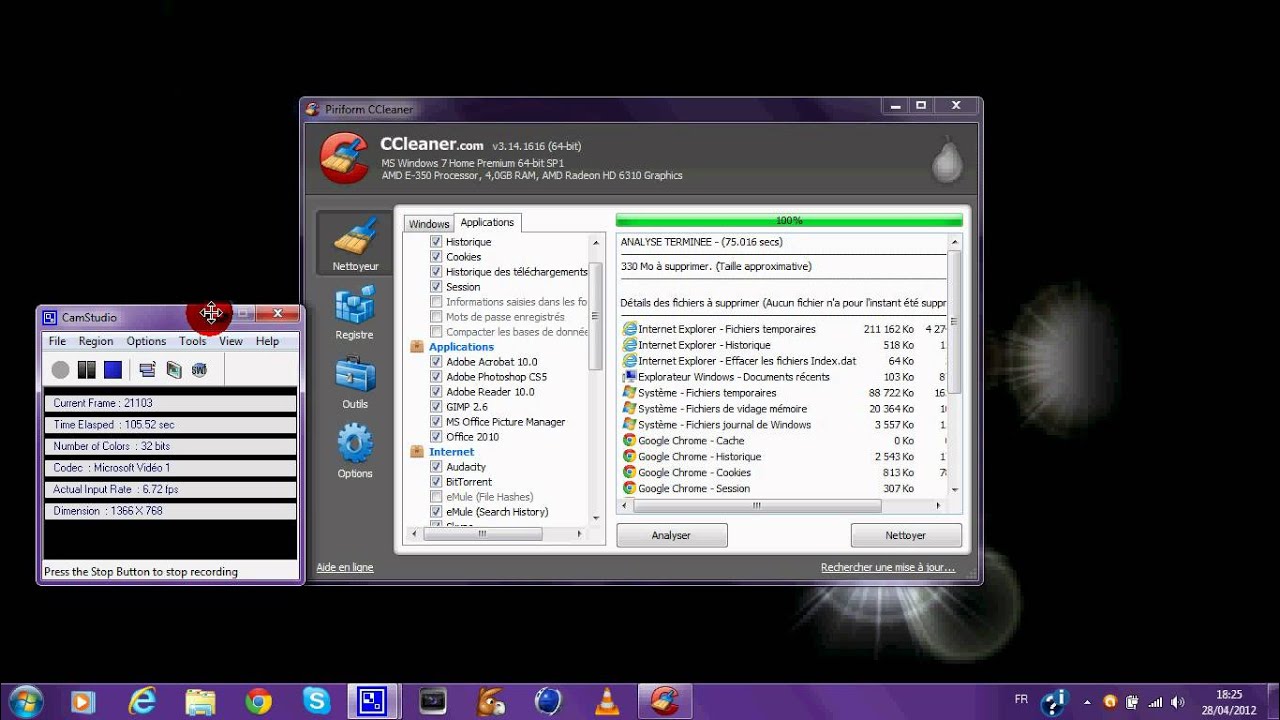The height and width of the screenshot is (720, 1280).
Task: Open CamStudio File menu
Action: (x=58, y=341)
